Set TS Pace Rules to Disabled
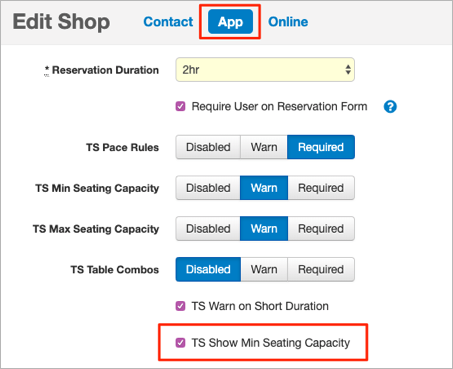Image resolution: width=453 pixels, height=369 pixels. click(x=208, y=147)
